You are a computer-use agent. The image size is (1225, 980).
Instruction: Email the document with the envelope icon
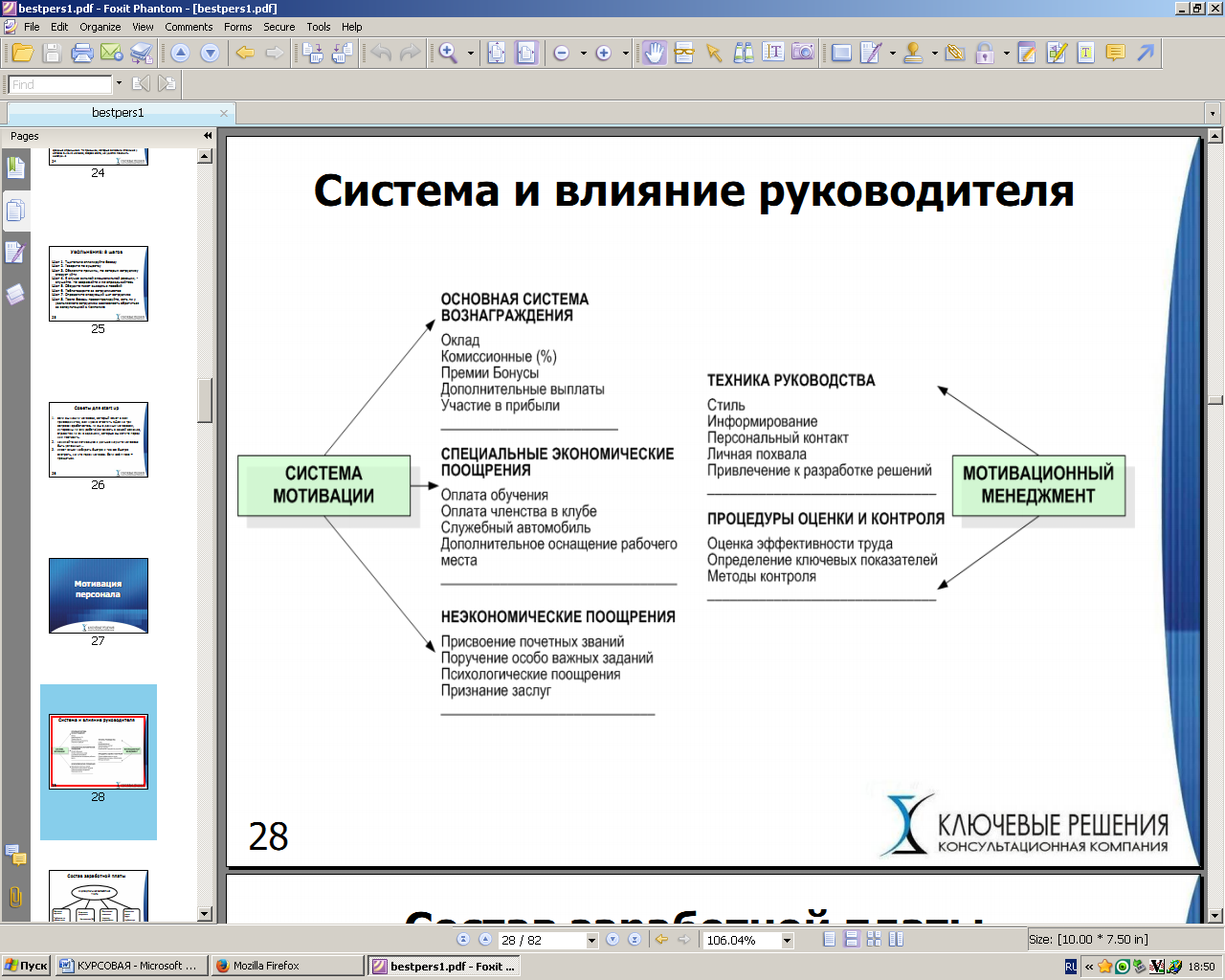[x=112, y=54]
